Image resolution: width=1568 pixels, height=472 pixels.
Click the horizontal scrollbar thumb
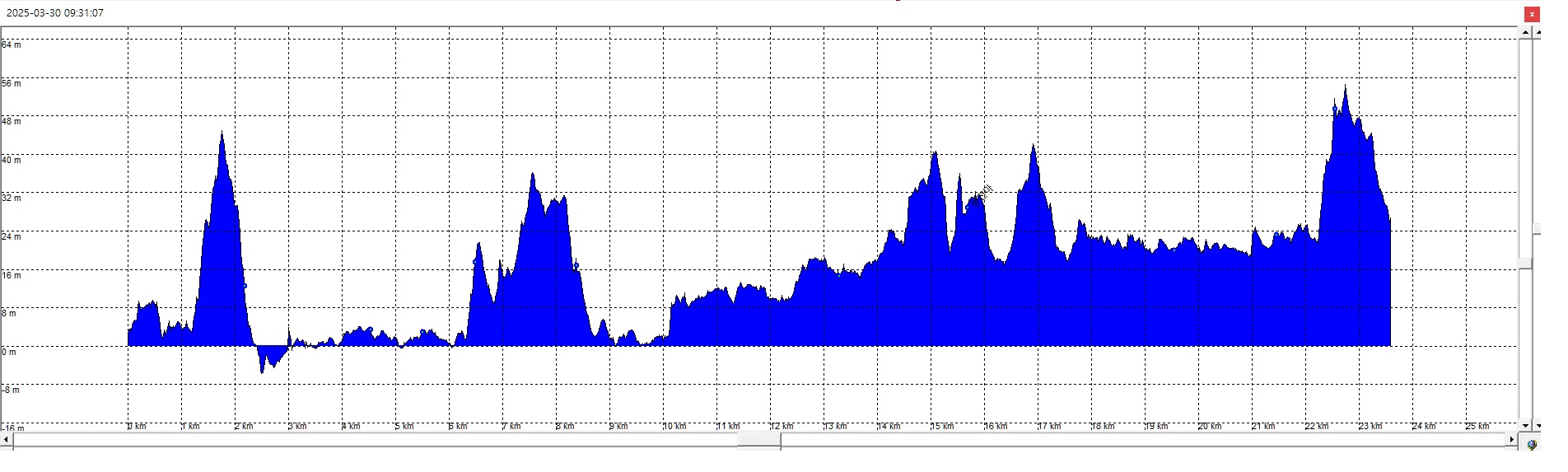(x=758, y=441)
